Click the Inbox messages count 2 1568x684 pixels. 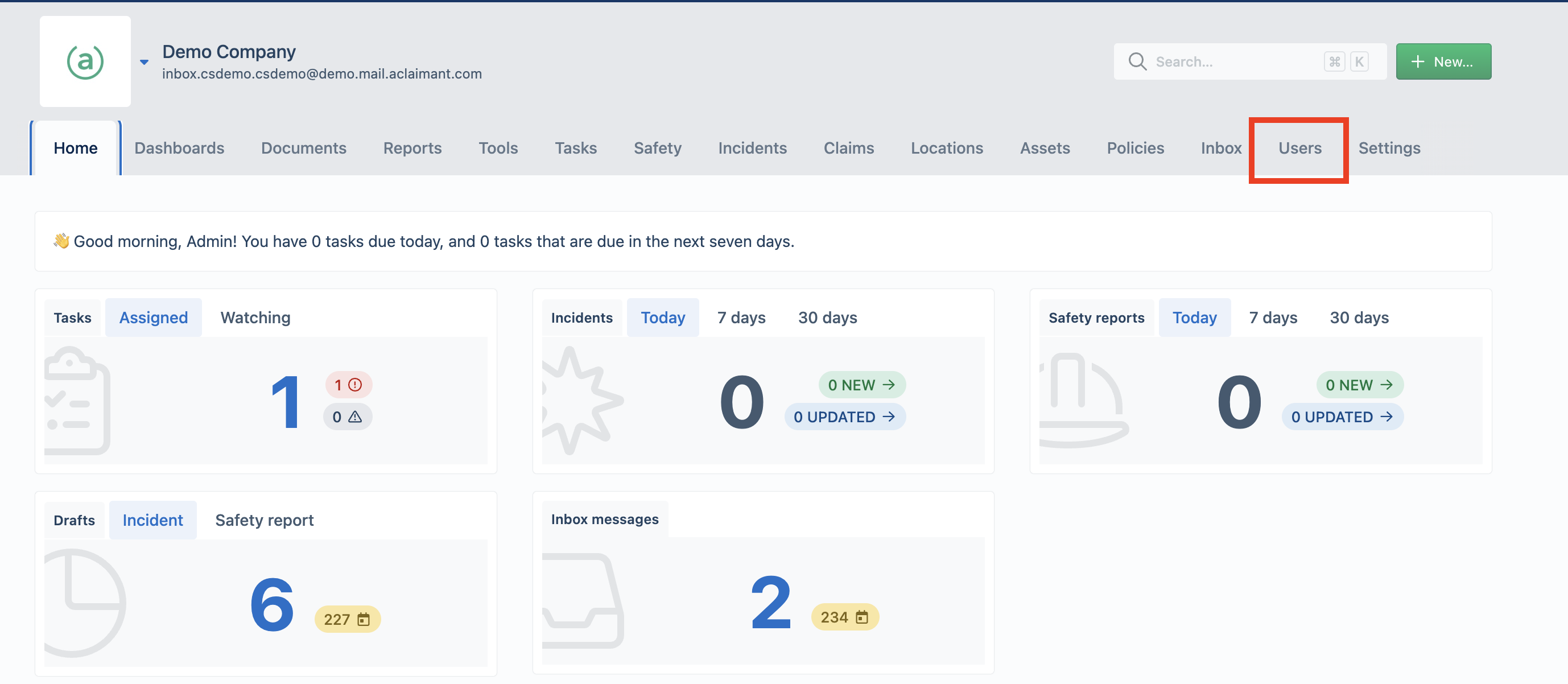[x=770, y=603]
